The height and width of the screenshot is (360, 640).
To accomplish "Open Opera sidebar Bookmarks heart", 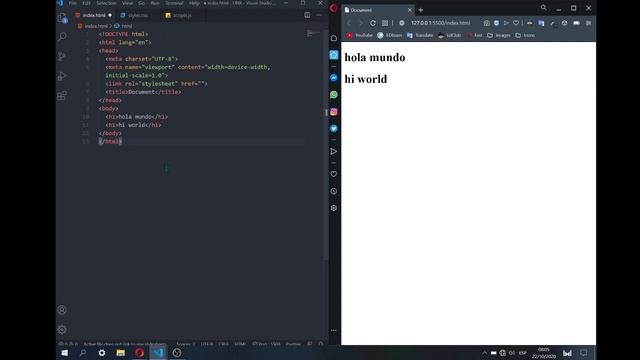I will pos(334,174).
